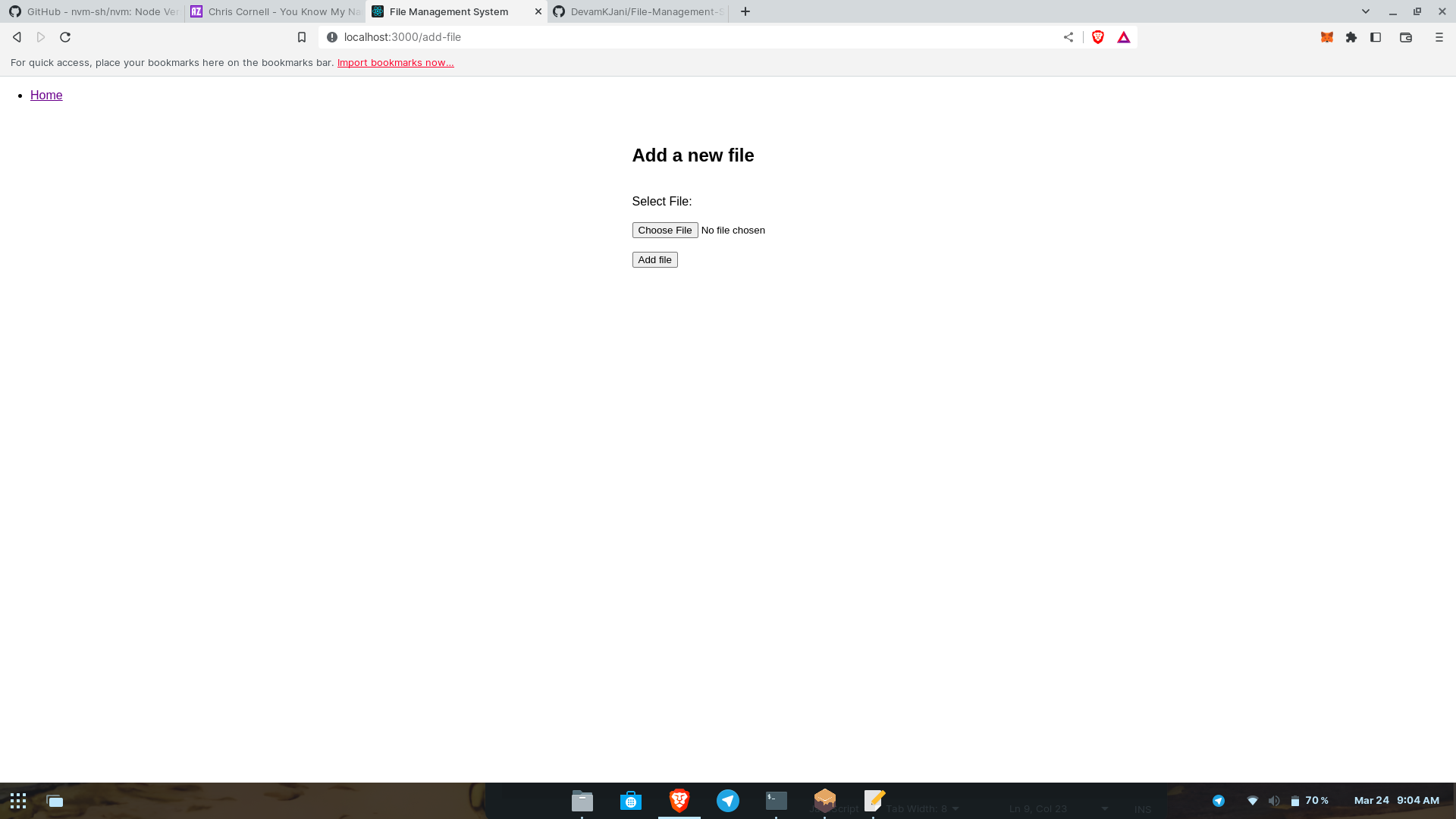The height and width of the screenshot is (819, 1456).
Task: Click the volume control in system tray
Action: pyautogui.click(x=1275, y=800)
